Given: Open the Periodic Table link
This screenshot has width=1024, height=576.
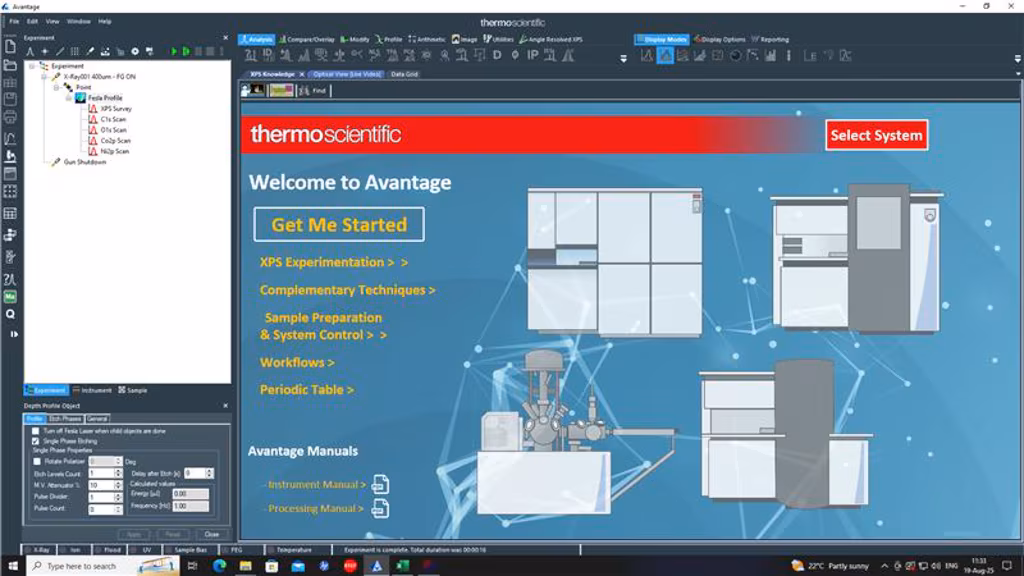Looking at the screenshot, I should (306, 390).
